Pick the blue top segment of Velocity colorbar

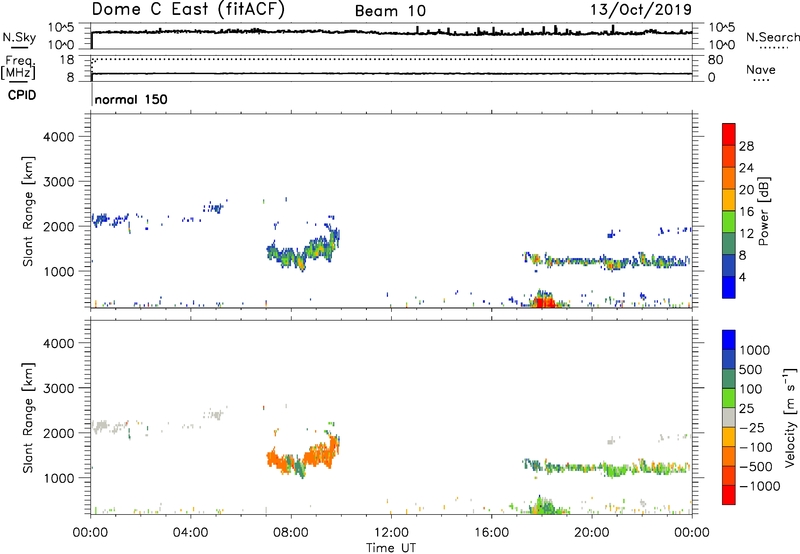(729, 340)
